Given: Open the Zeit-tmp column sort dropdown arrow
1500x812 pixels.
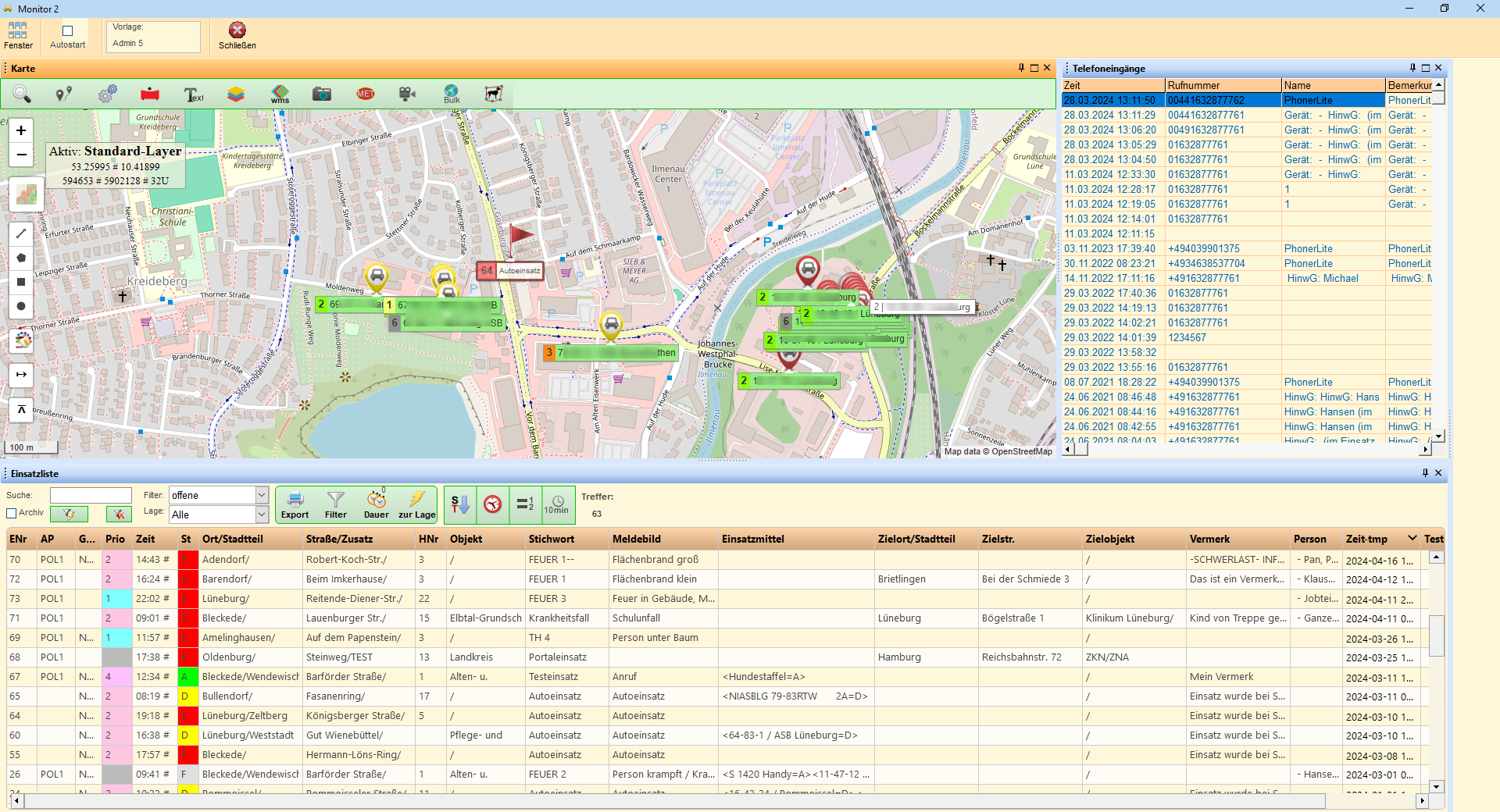Looking at the screenshot, I should (1412, 539).
